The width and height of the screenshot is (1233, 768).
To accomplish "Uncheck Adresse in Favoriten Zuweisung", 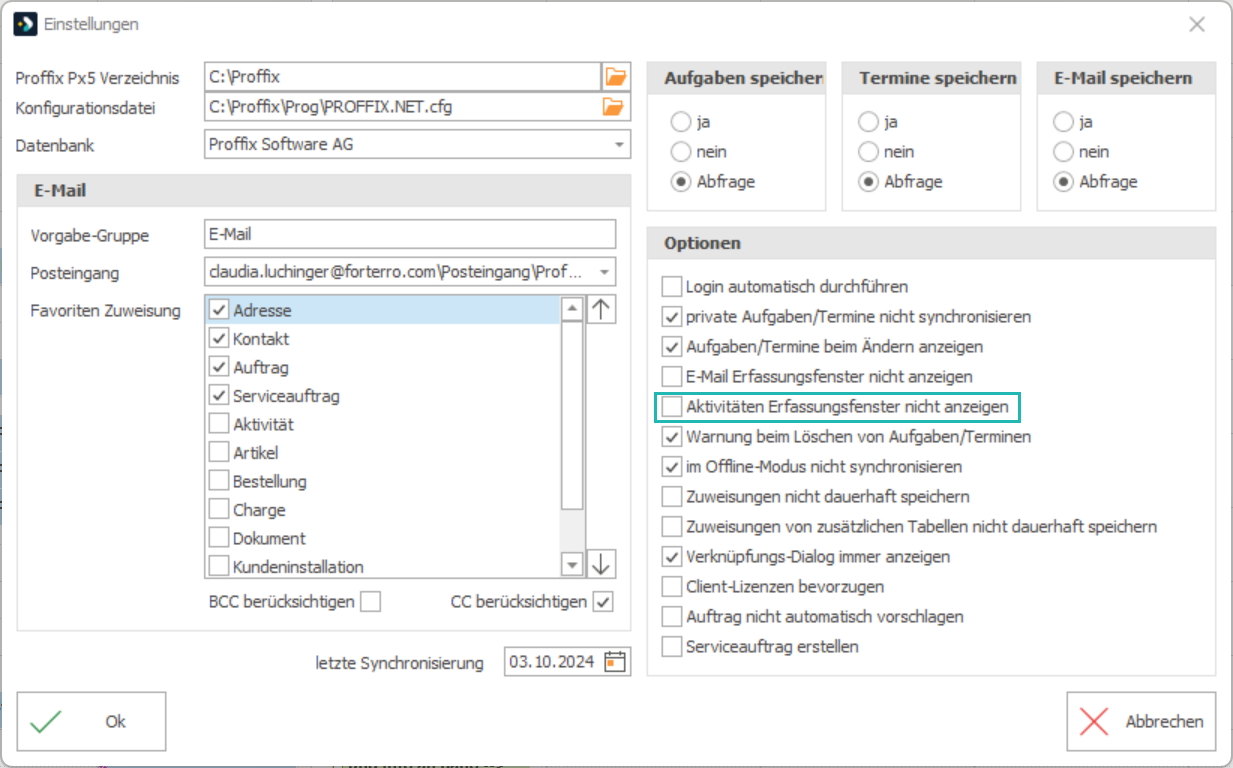I will 219,311.
